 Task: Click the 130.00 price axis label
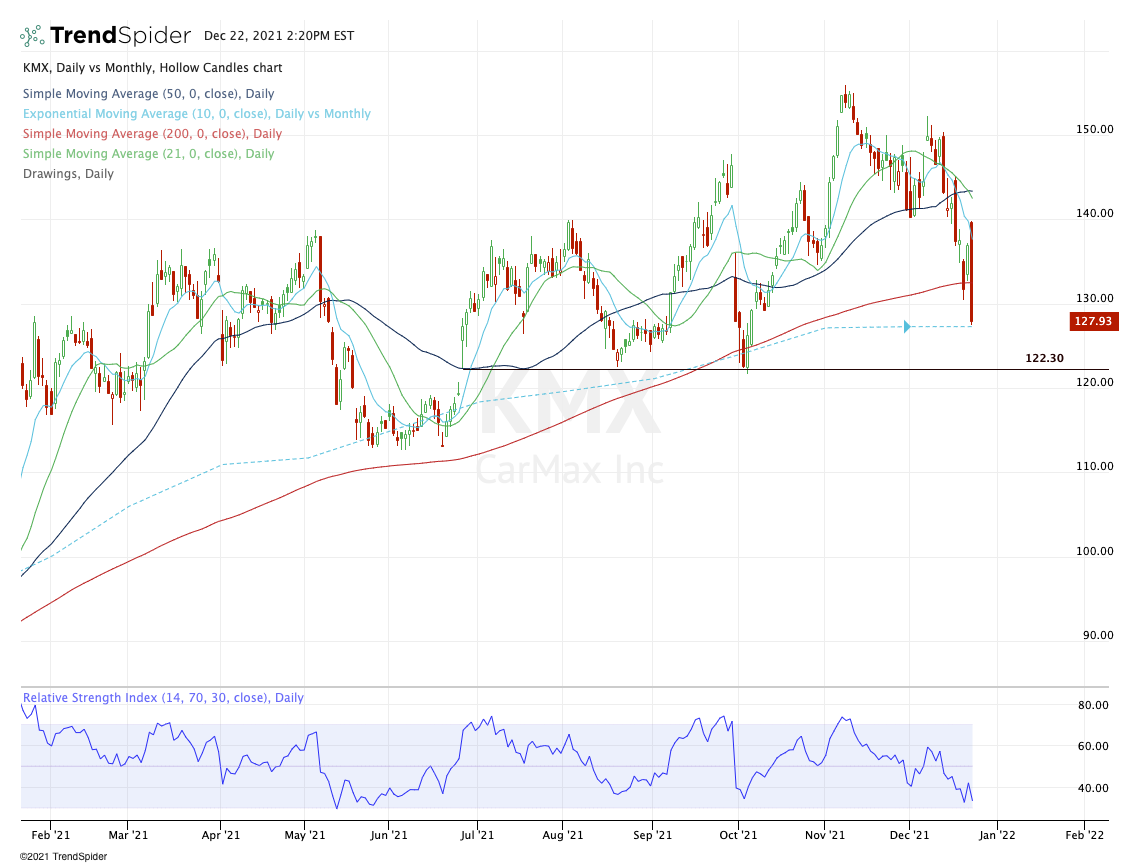pos(1095,298)
